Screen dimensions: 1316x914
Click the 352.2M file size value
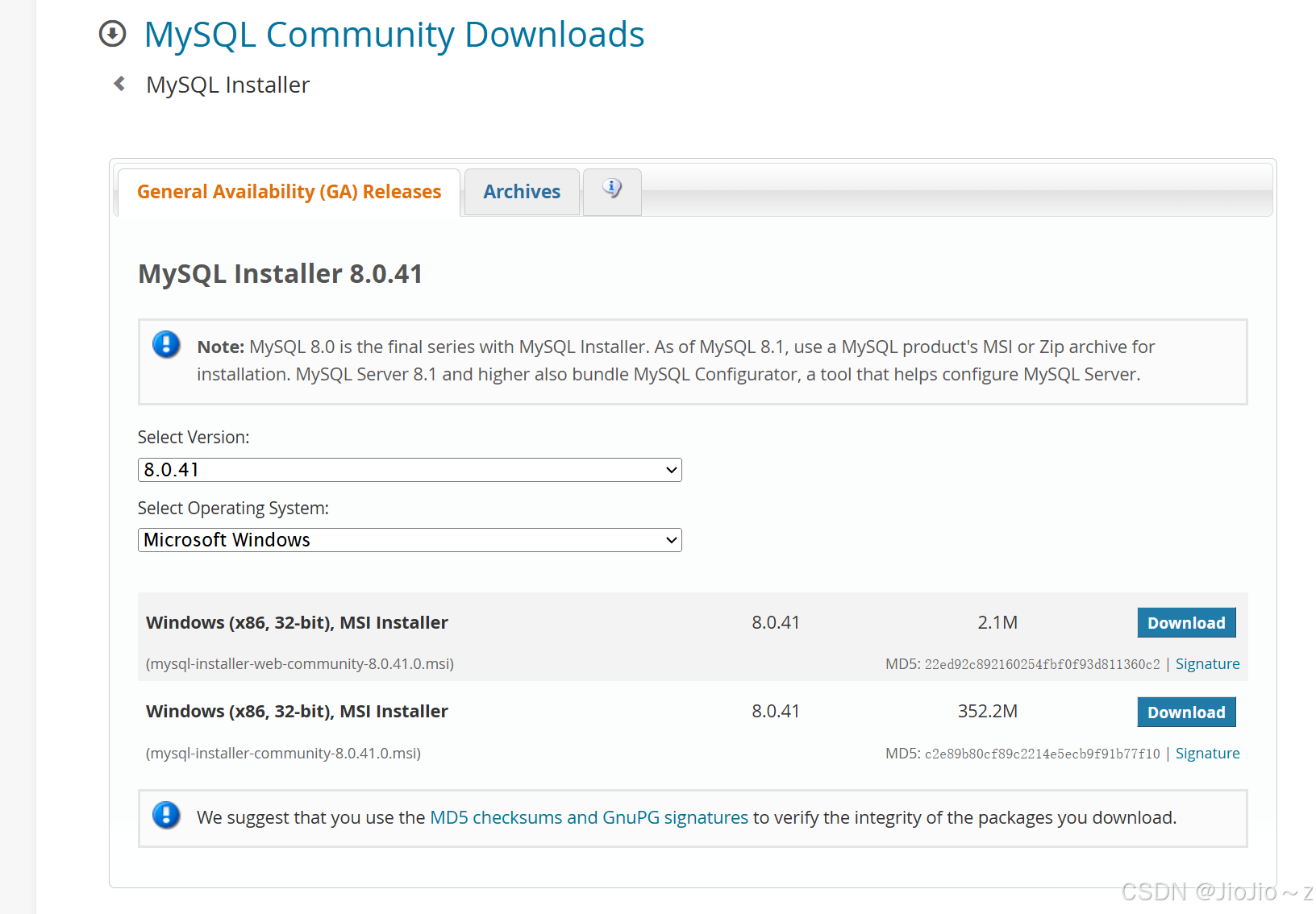coord(987,712)
